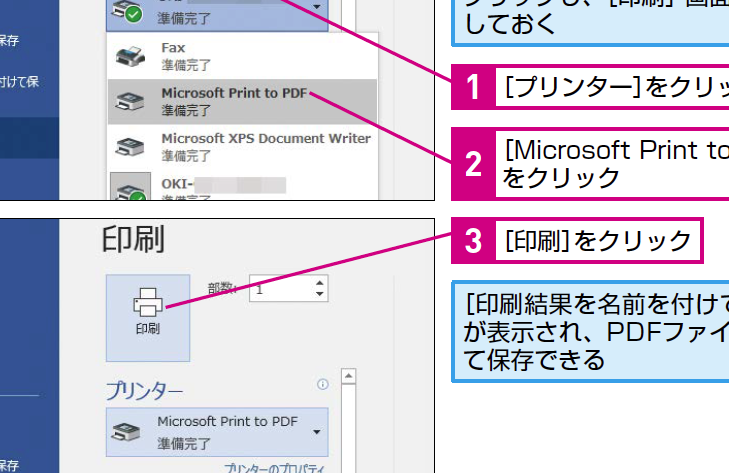
Task: Choose Microsoft Print to PDF in list
Action: click(x=242, y=101)
